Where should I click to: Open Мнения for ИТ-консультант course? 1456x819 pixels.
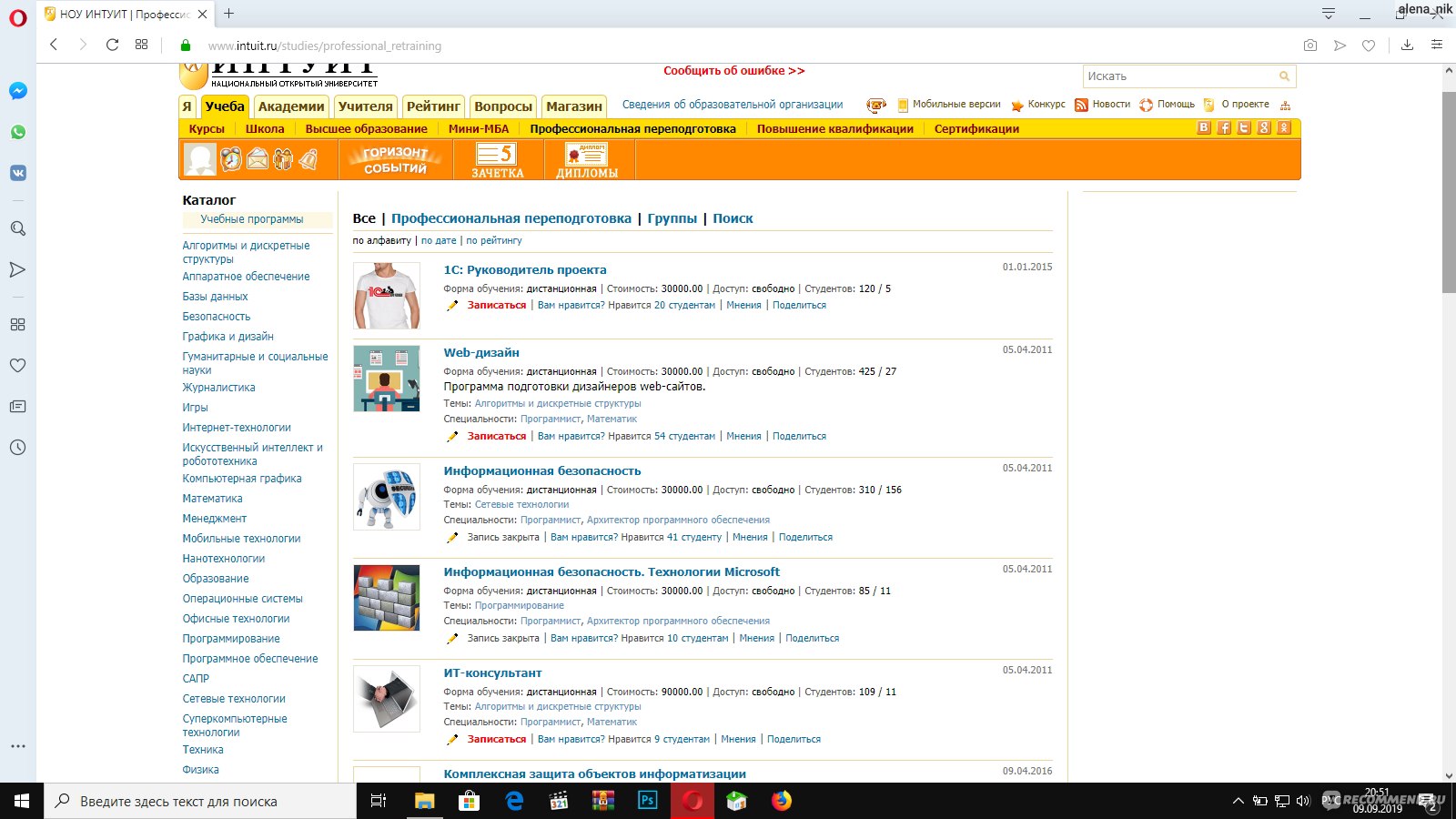[x=738, y=739]
